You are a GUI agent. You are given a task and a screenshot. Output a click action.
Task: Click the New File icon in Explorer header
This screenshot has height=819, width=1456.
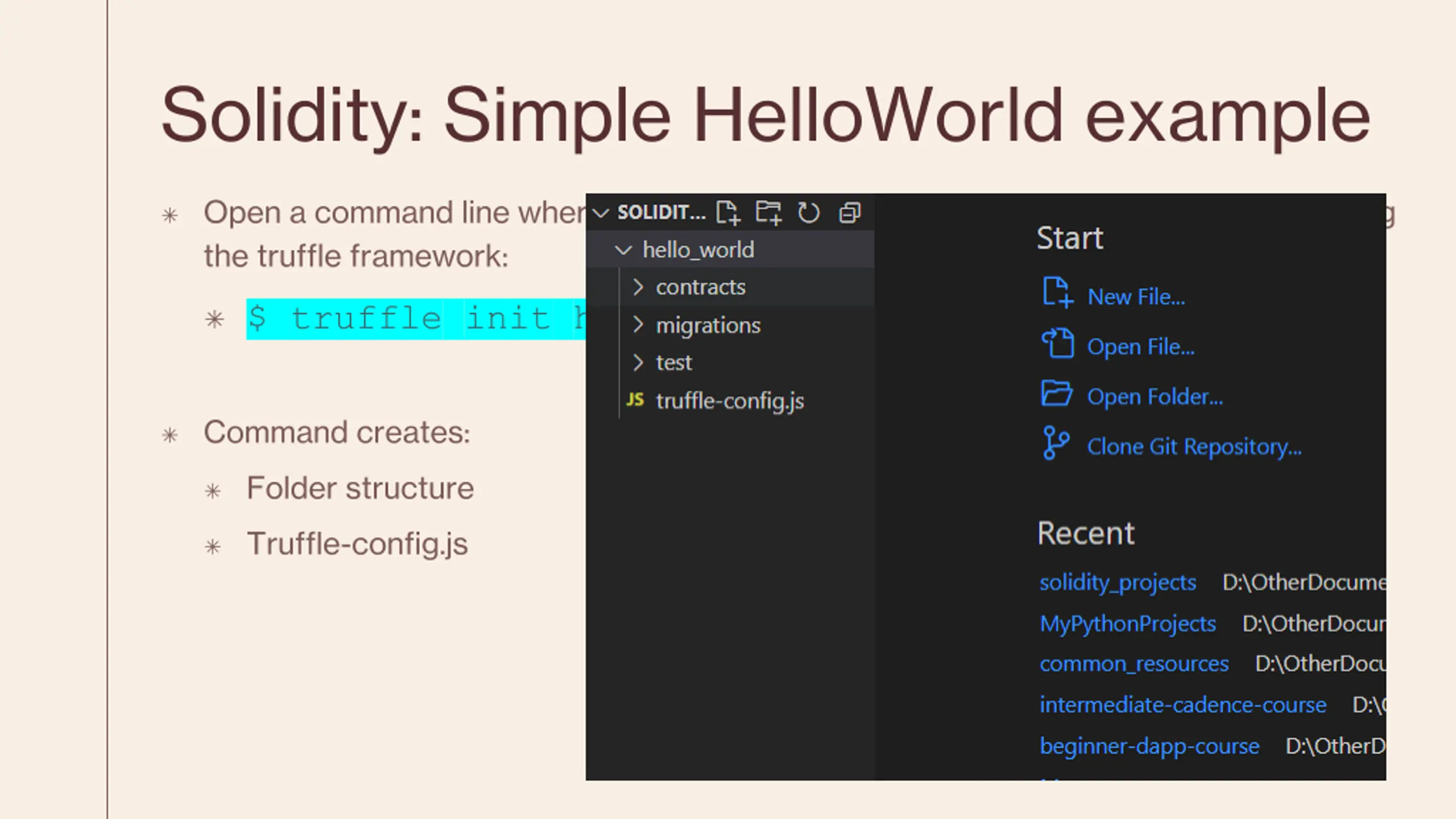[728, 213]
